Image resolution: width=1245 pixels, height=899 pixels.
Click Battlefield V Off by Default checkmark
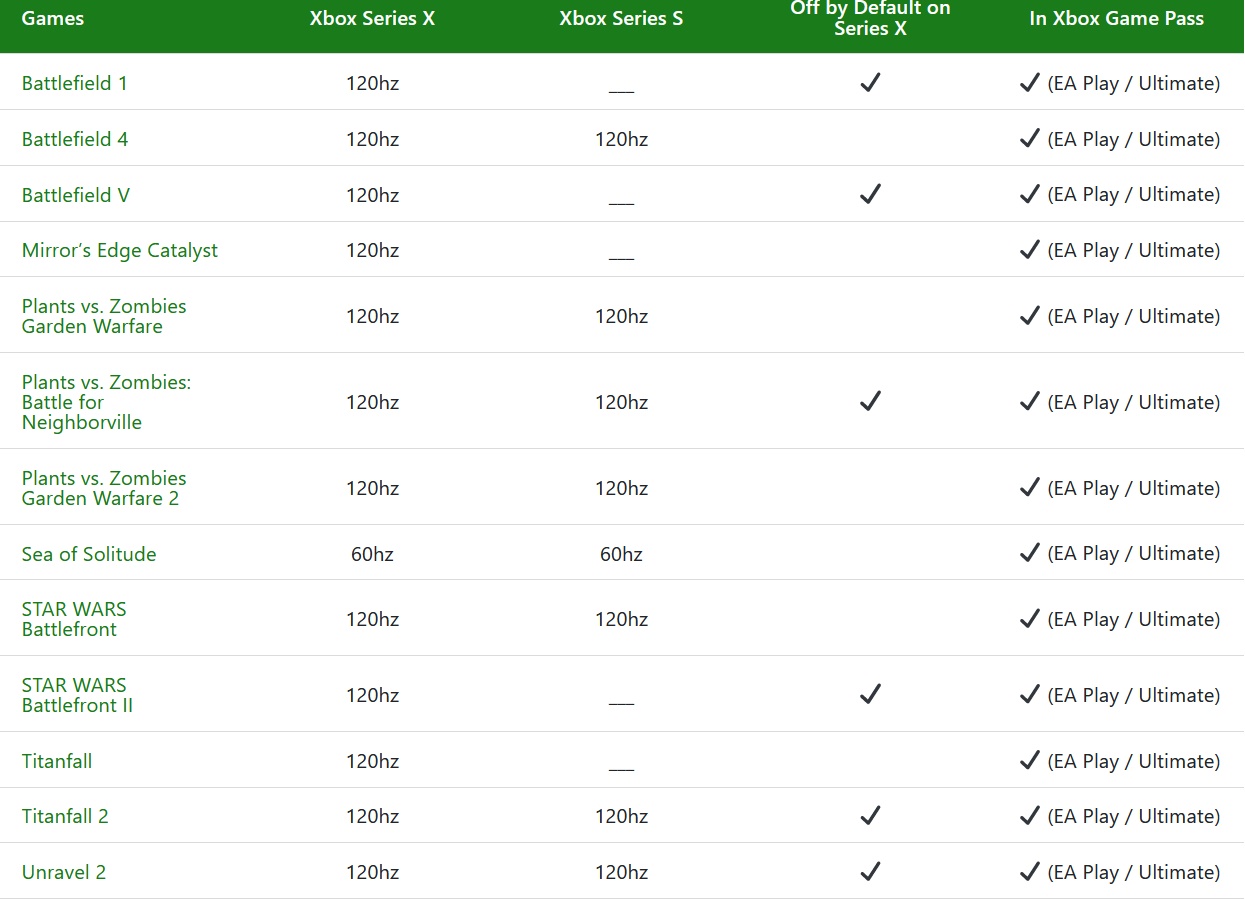(x=870, y=194)
